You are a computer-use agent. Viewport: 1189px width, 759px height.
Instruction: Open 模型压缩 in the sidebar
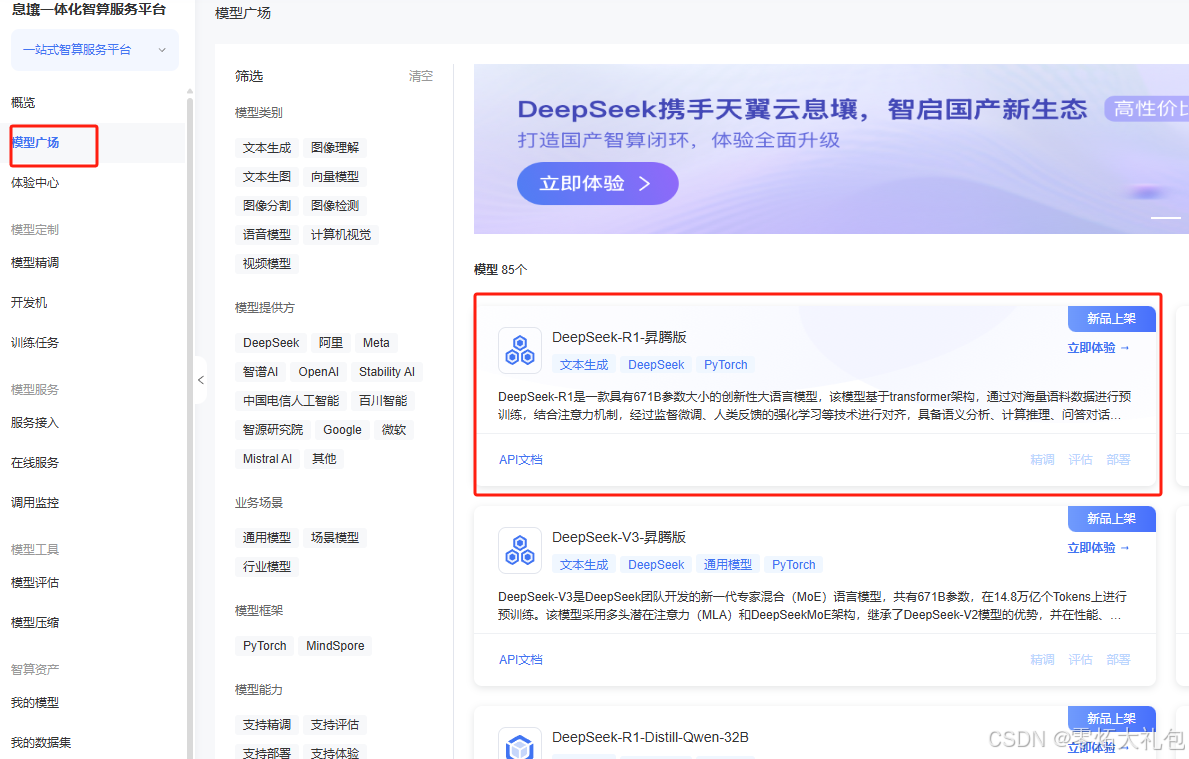(x=35, y=623)
